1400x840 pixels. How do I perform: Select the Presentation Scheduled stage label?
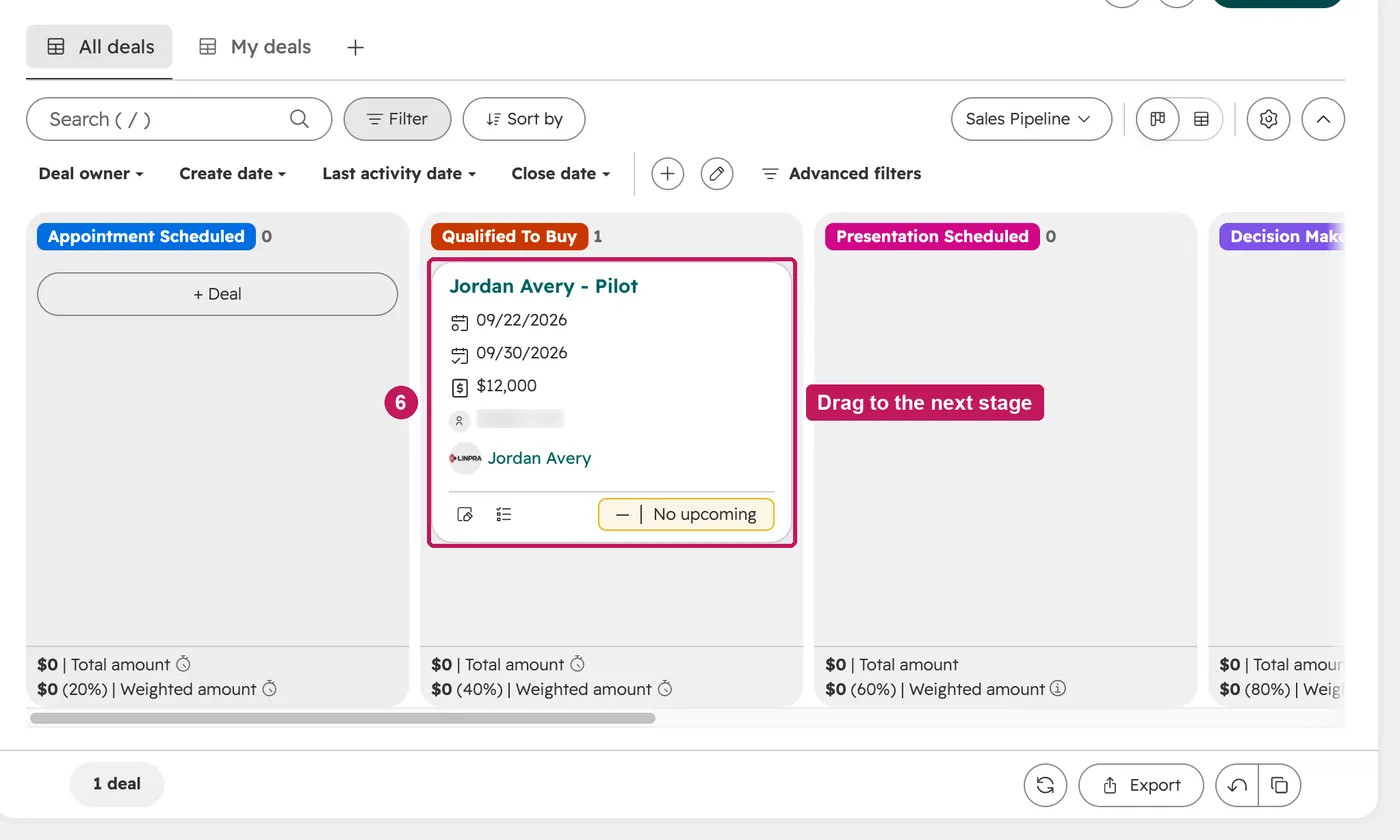(932, 236)
